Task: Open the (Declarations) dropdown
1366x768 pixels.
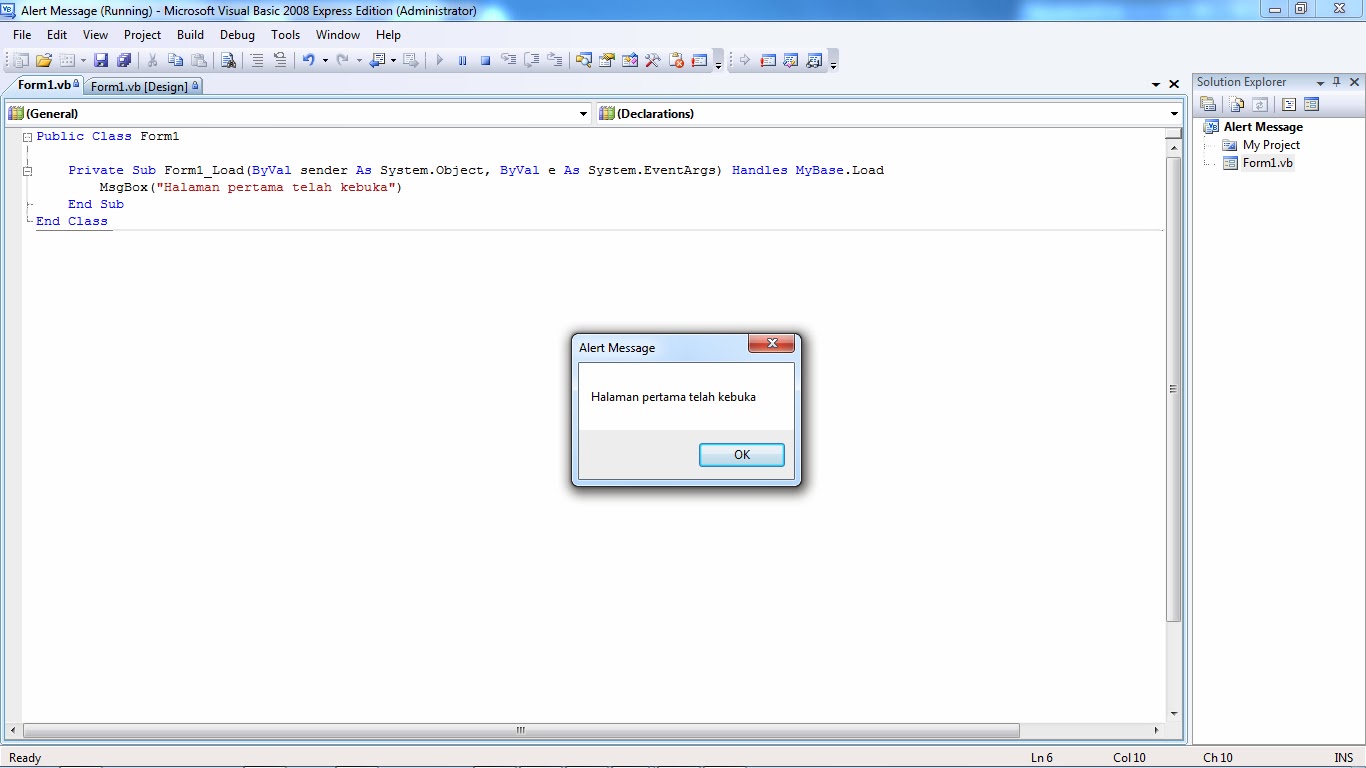Action: [1174, 113]
